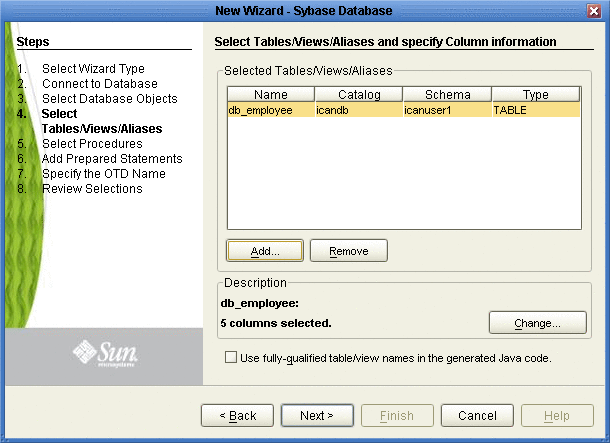The image size is (610, 443).
Task: Enable fully-qualified table/view names checkbox
Action: pos(231,357)
